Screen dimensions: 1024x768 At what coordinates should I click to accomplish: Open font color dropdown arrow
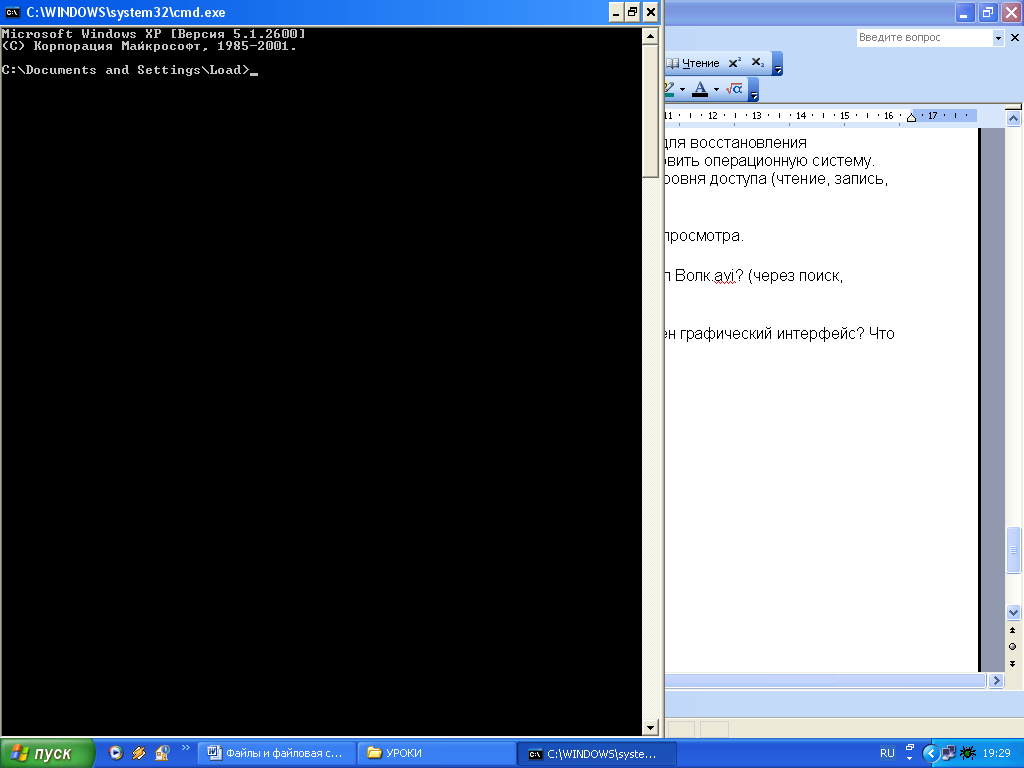point(716,89)
